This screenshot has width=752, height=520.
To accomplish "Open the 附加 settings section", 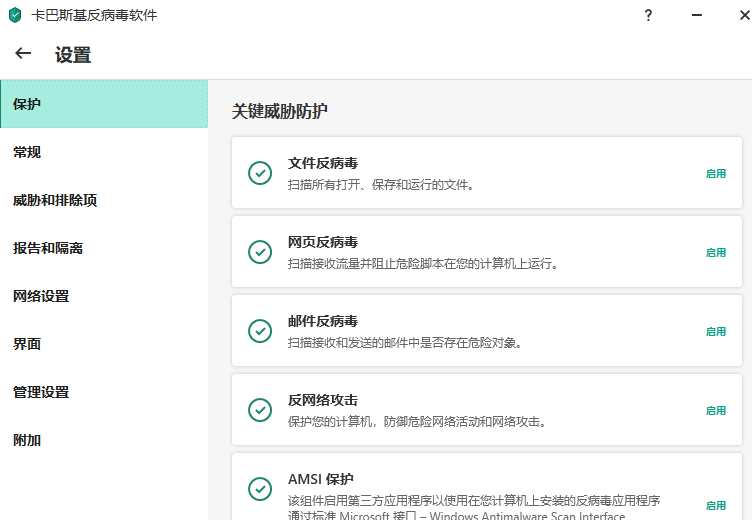I will tap(104, 440).
